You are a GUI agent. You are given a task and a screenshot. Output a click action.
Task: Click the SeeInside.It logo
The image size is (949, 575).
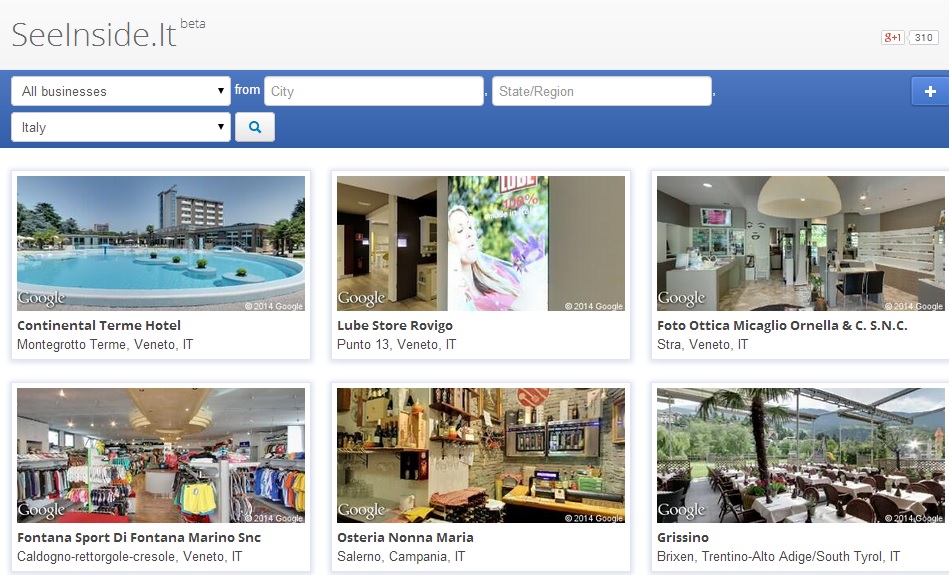pyautogui.click(x=94, y=35)
